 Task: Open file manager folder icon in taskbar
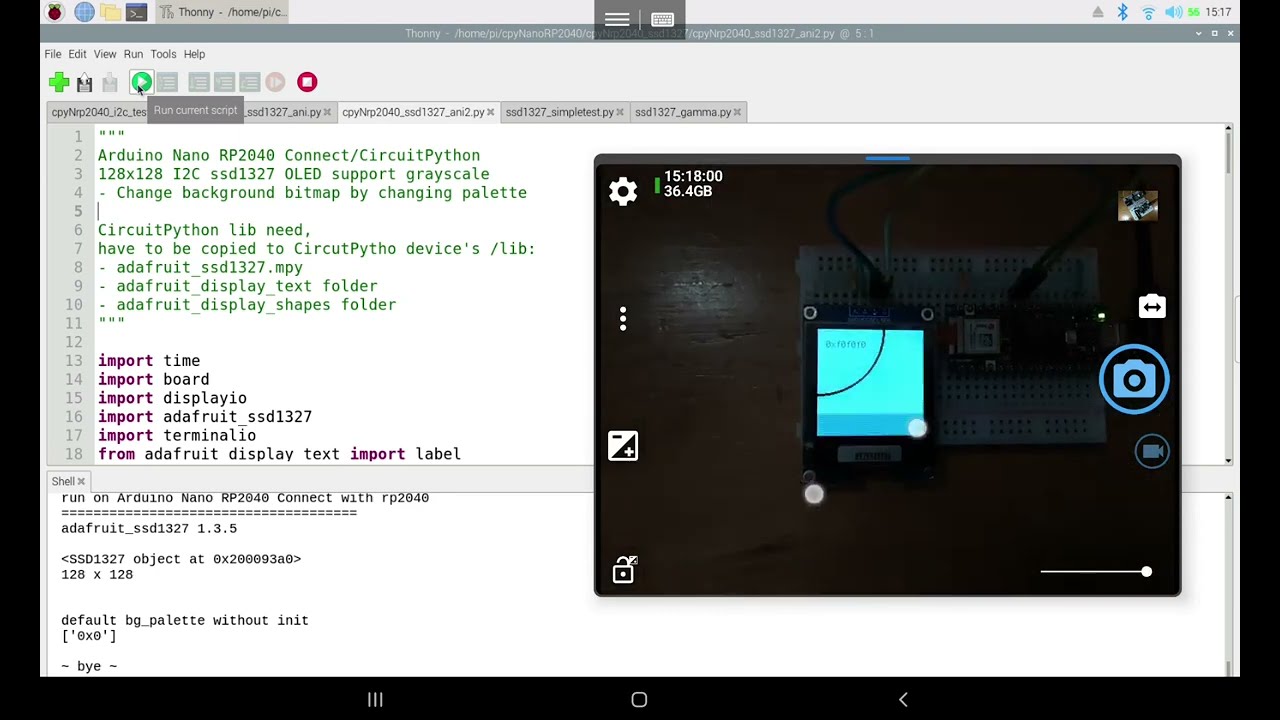click(x=111, y=12)
